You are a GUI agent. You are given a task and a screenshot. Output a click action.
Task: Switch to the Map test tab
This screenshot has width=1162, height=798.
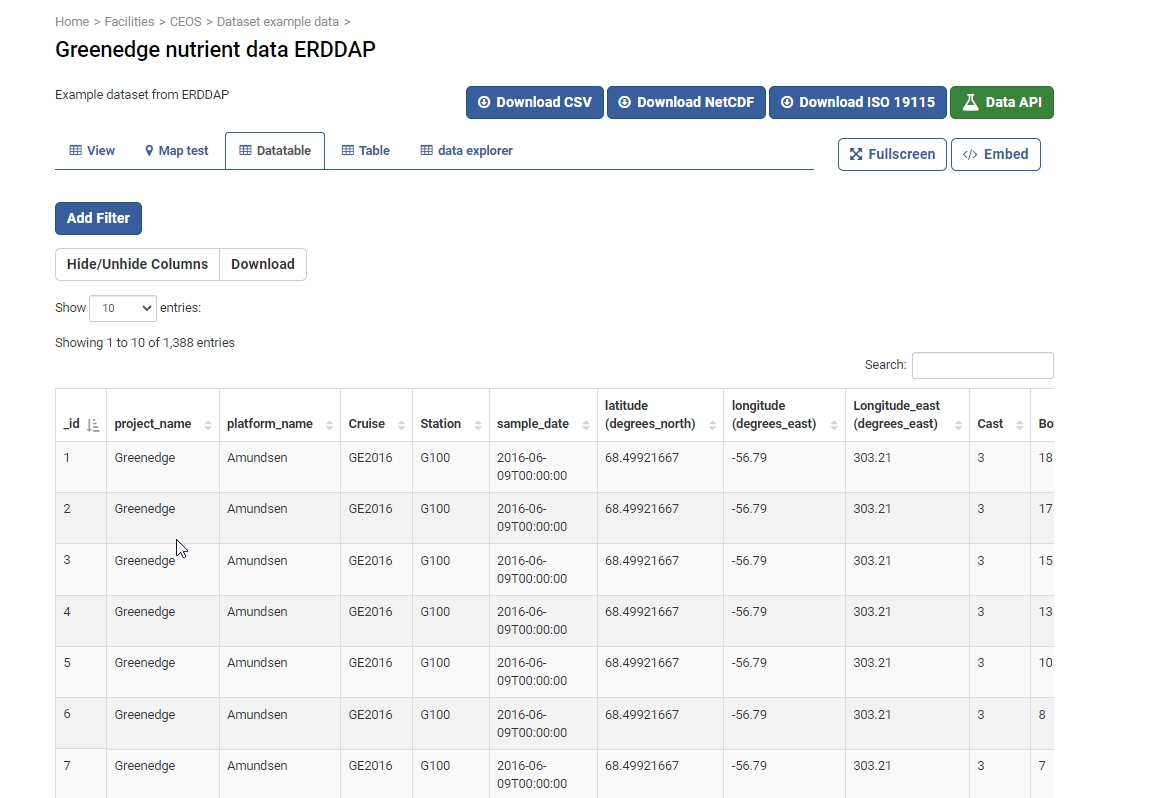click(176, 151)
